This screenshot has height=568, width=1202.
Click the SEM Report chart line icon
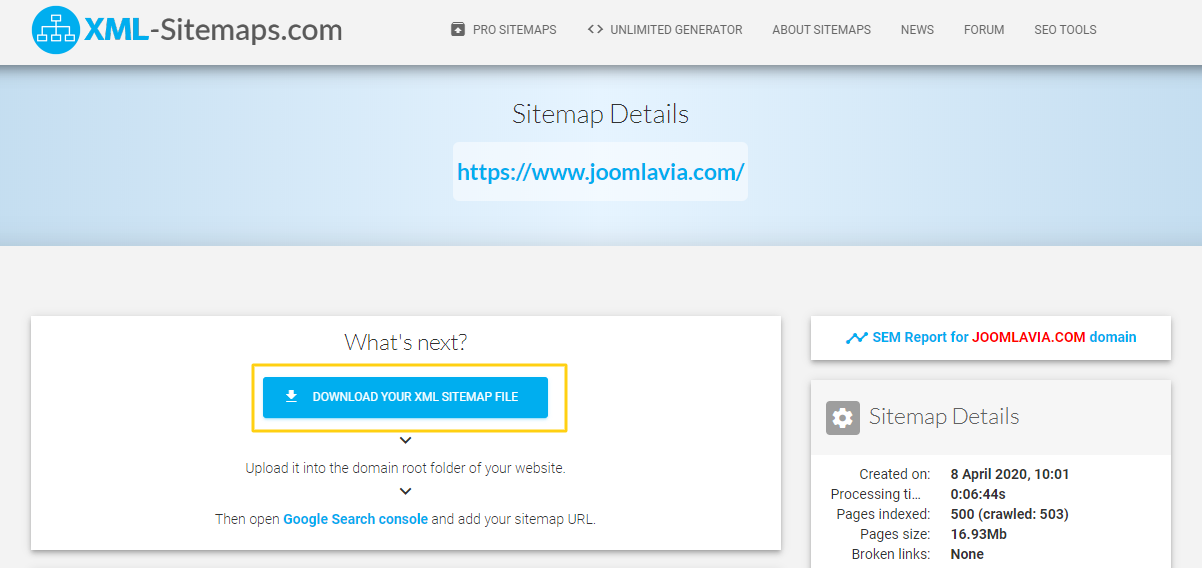[856, 338]
